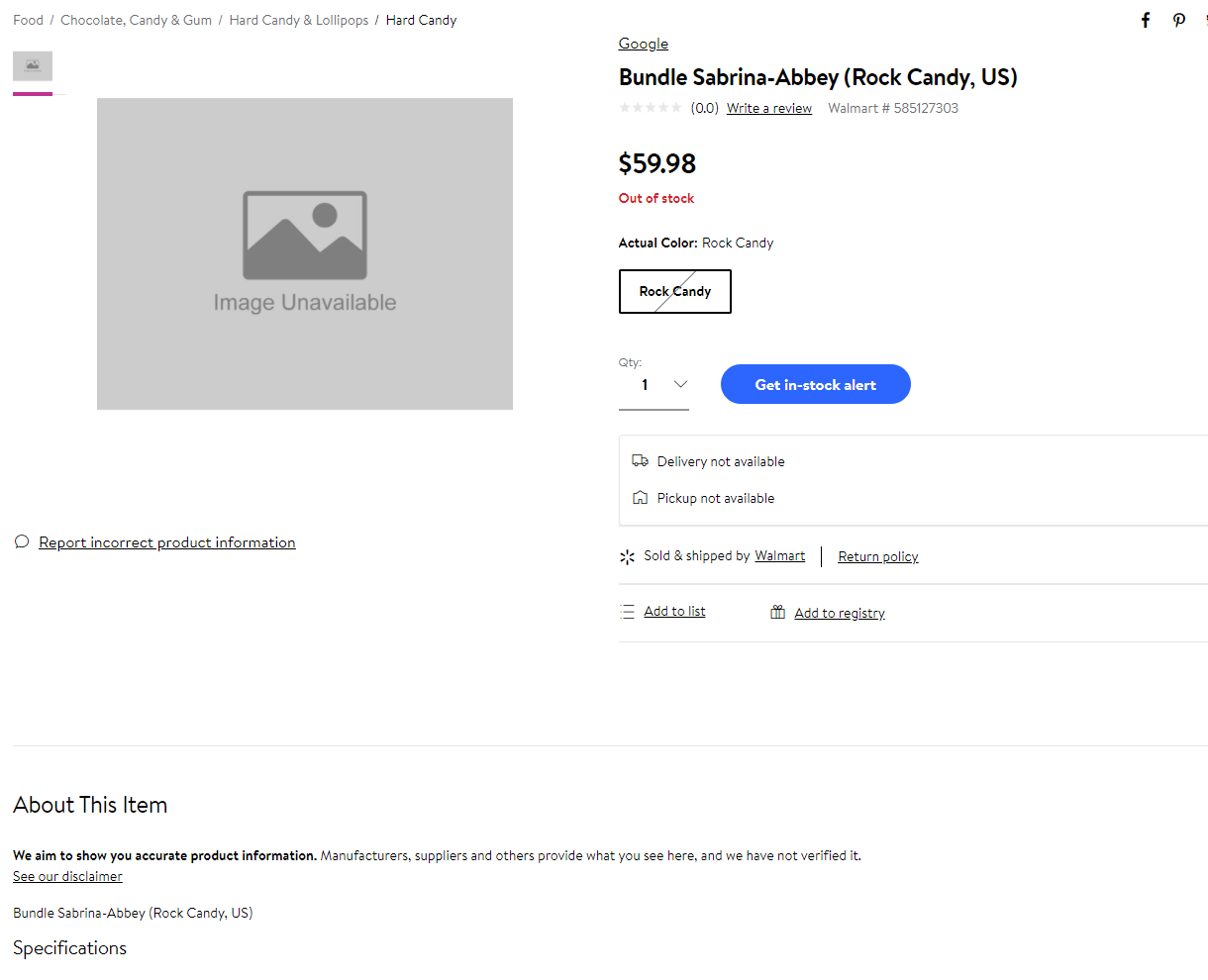Open the Write a review link

coord(769,108)
